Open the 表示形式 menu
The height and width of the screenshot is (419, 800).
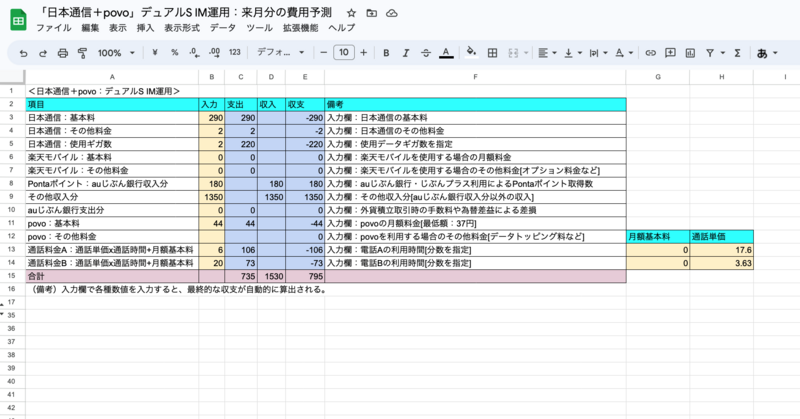(x=182, y=28)
